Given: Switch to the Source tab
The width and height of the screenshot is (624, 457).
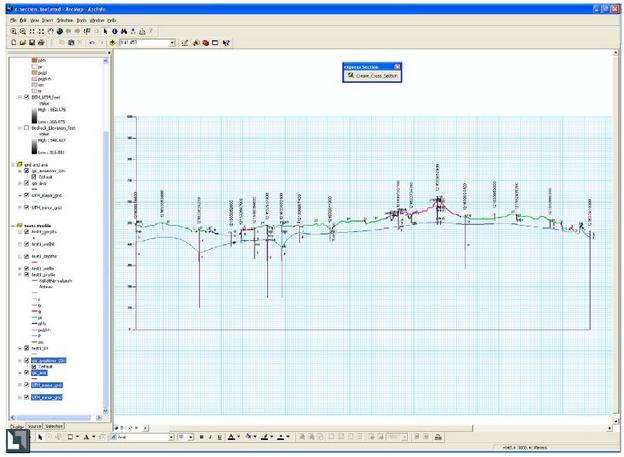Looking at the screenshot, I should 34,426.
